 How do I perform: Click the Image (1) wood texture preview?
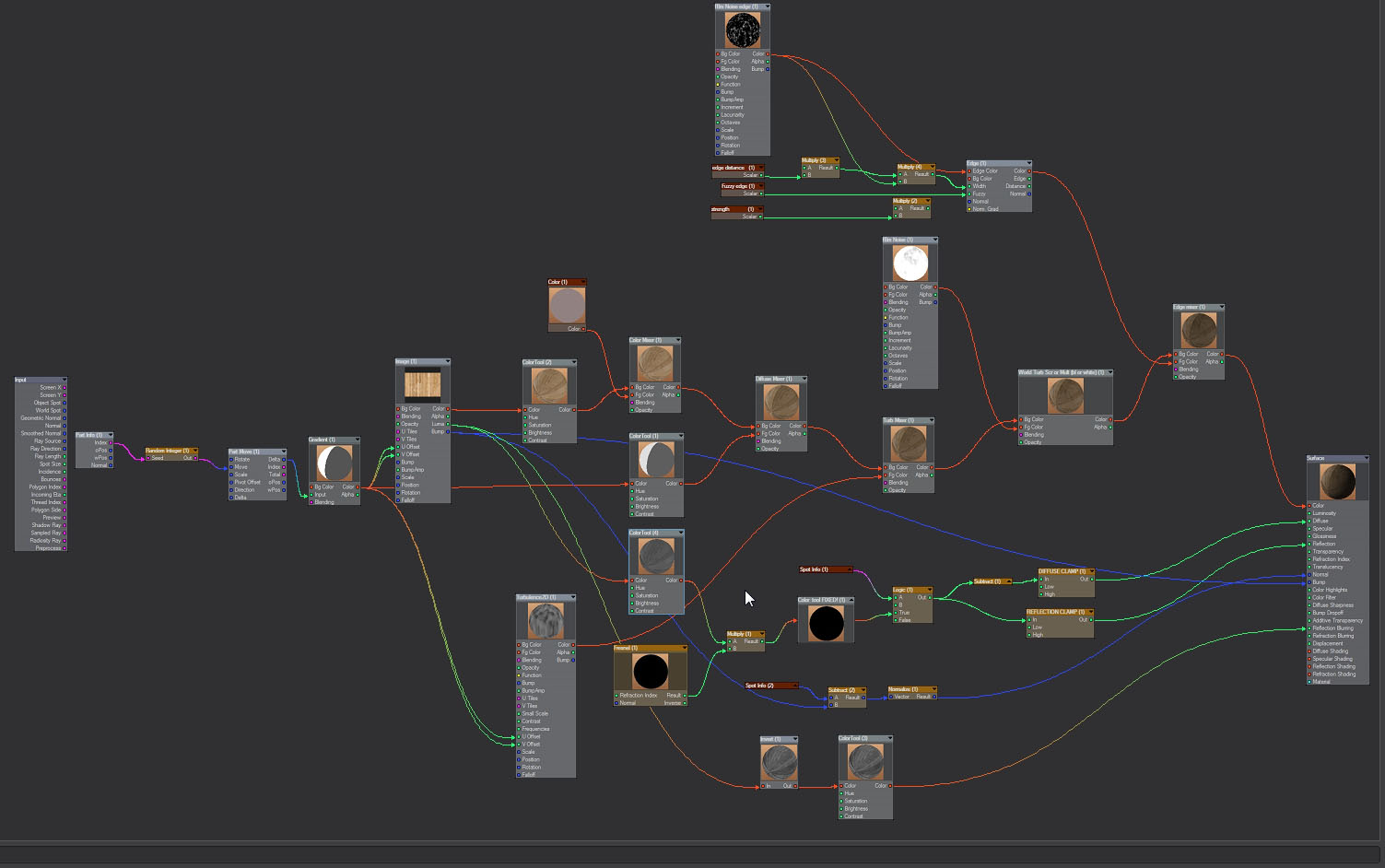coord(422,384)
